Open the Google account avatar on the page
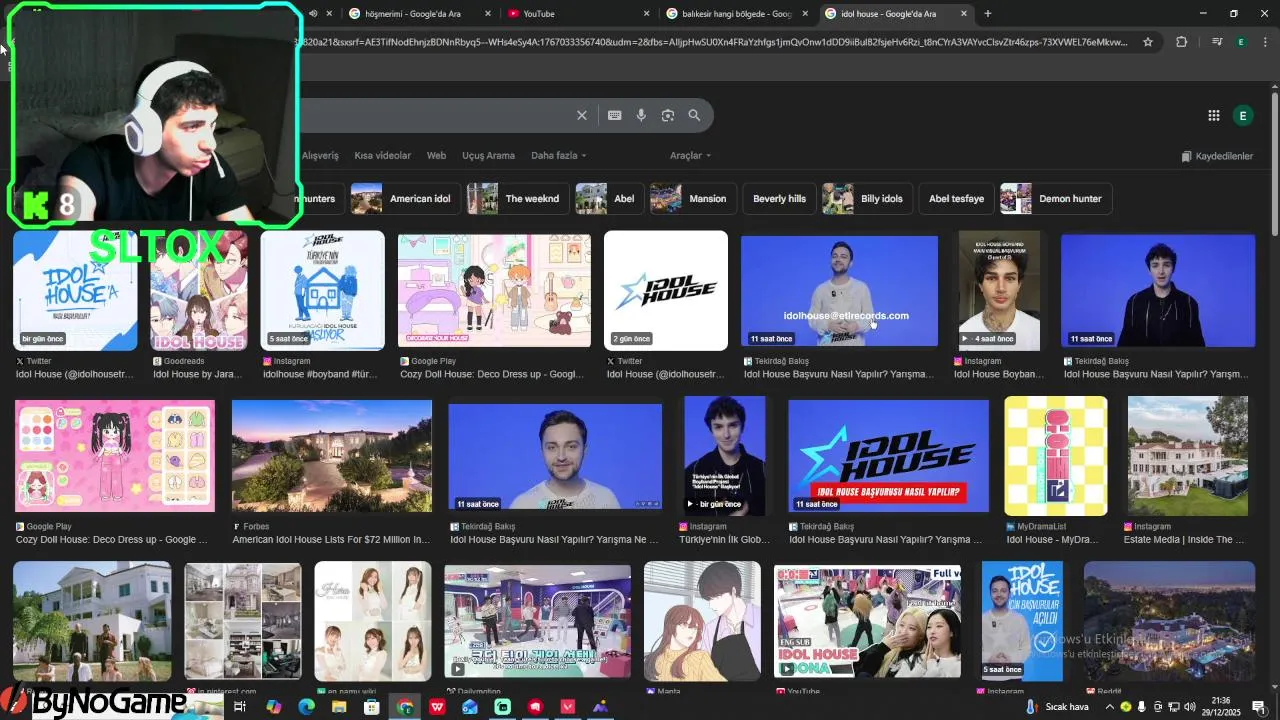 (1243, 116)
